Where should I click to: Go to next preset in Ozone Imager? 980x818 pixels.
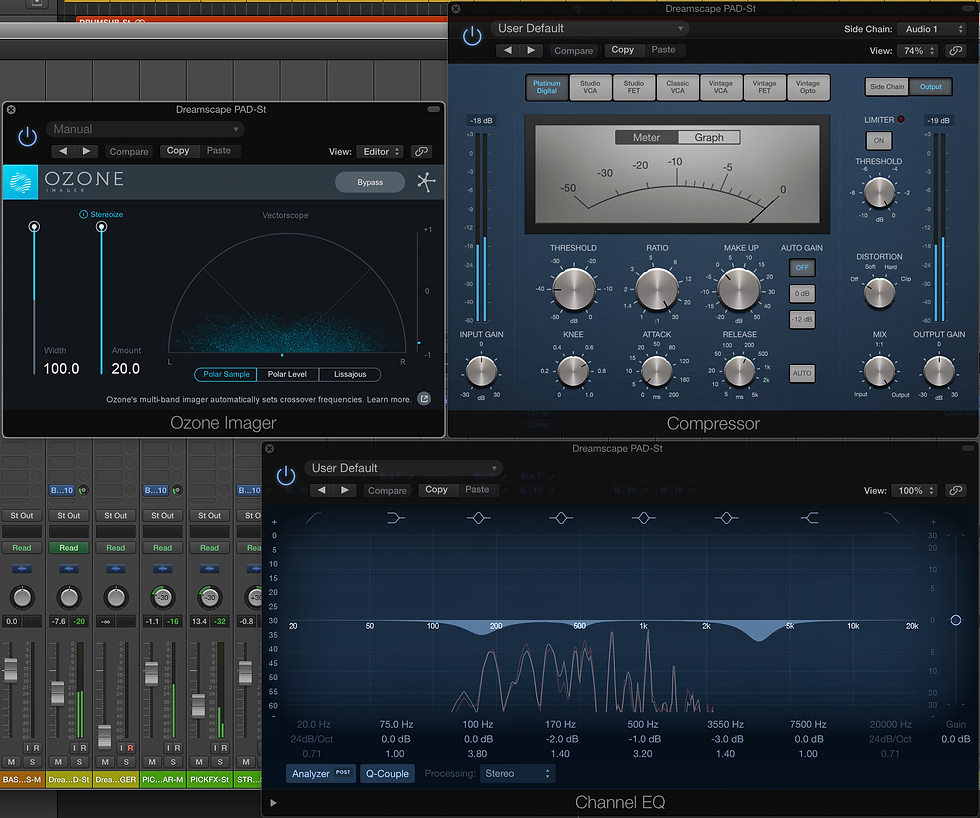click(x=86, y=151)
